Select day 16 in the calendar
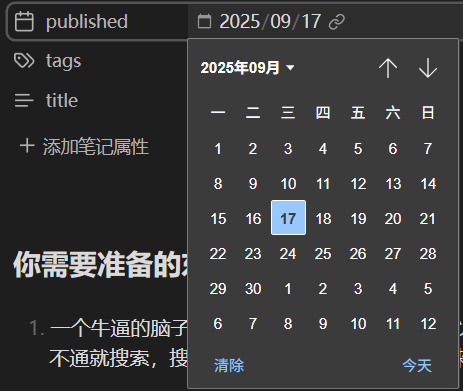The height and width of the screenshot is (391, 463). coord(253,219)
